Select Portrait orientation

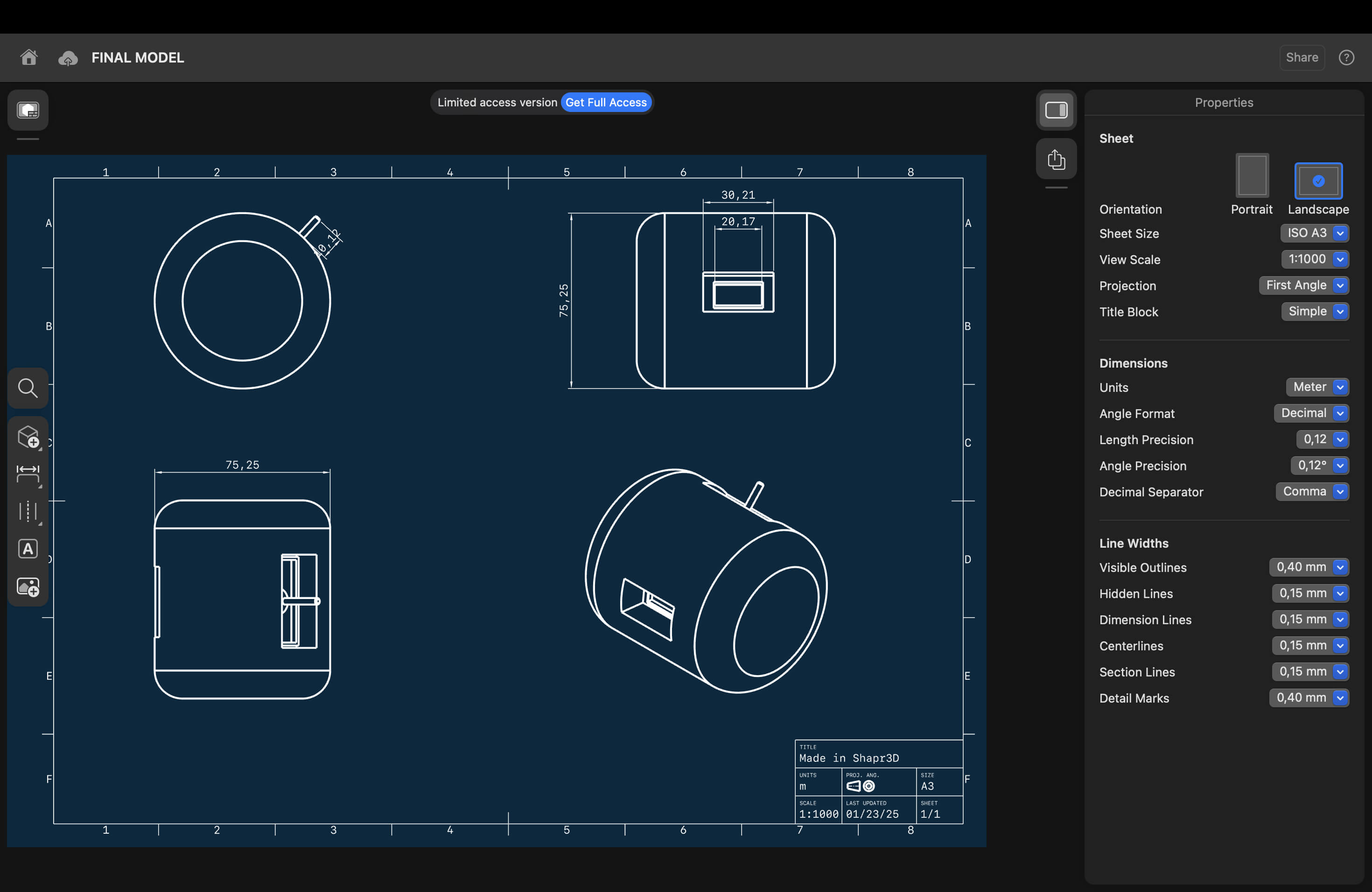(x=1252, y=176)
